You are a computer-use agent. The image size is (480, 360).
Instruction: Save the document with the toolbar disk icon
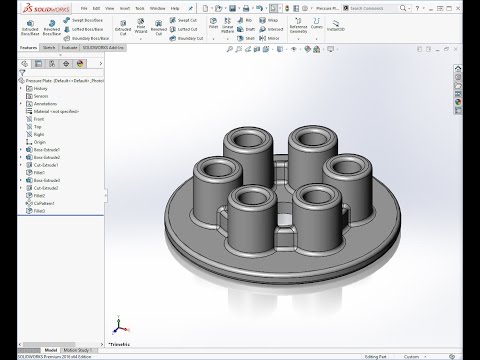[232, 8]
